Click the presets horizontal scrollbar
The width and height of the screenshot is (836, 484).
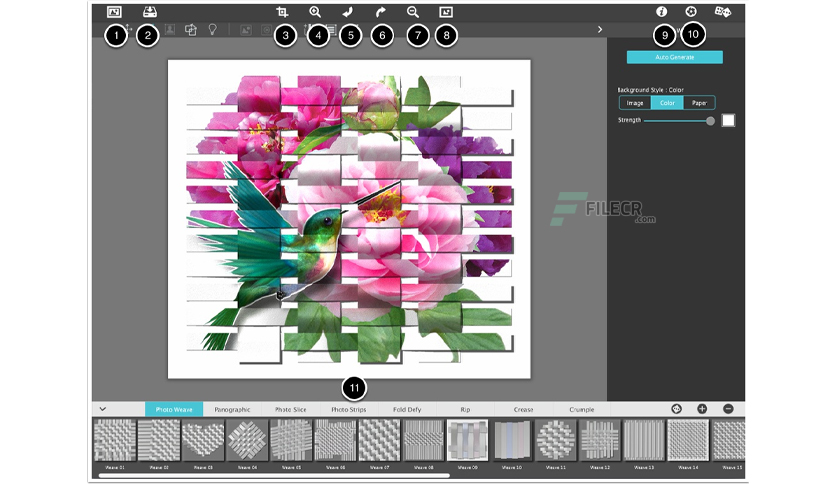tap(274, 475)
